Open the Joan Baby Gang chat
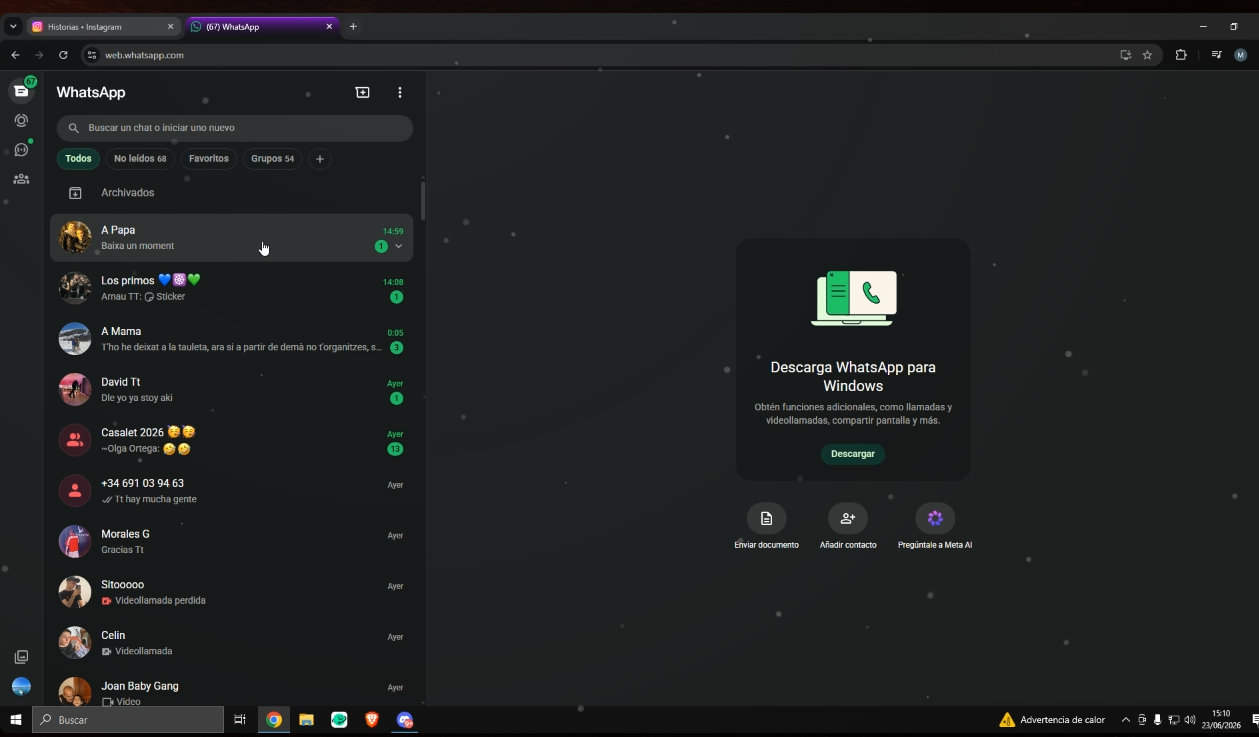 pos(231,690)
